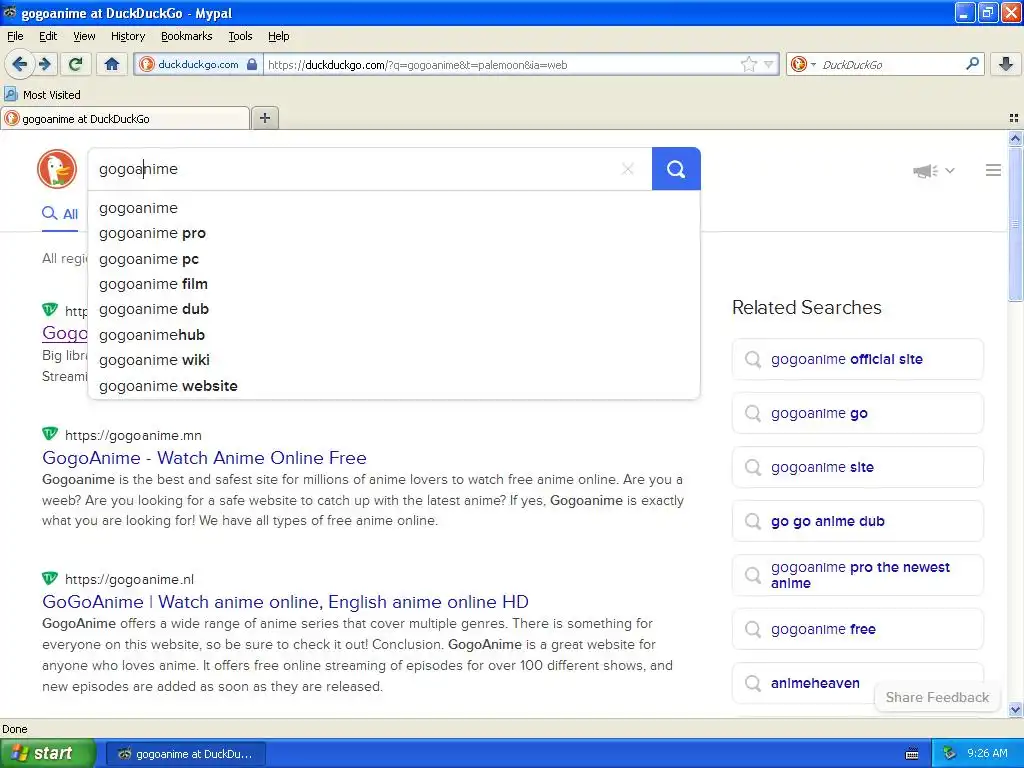Clear the search box with the X

[x=628, y=169]
